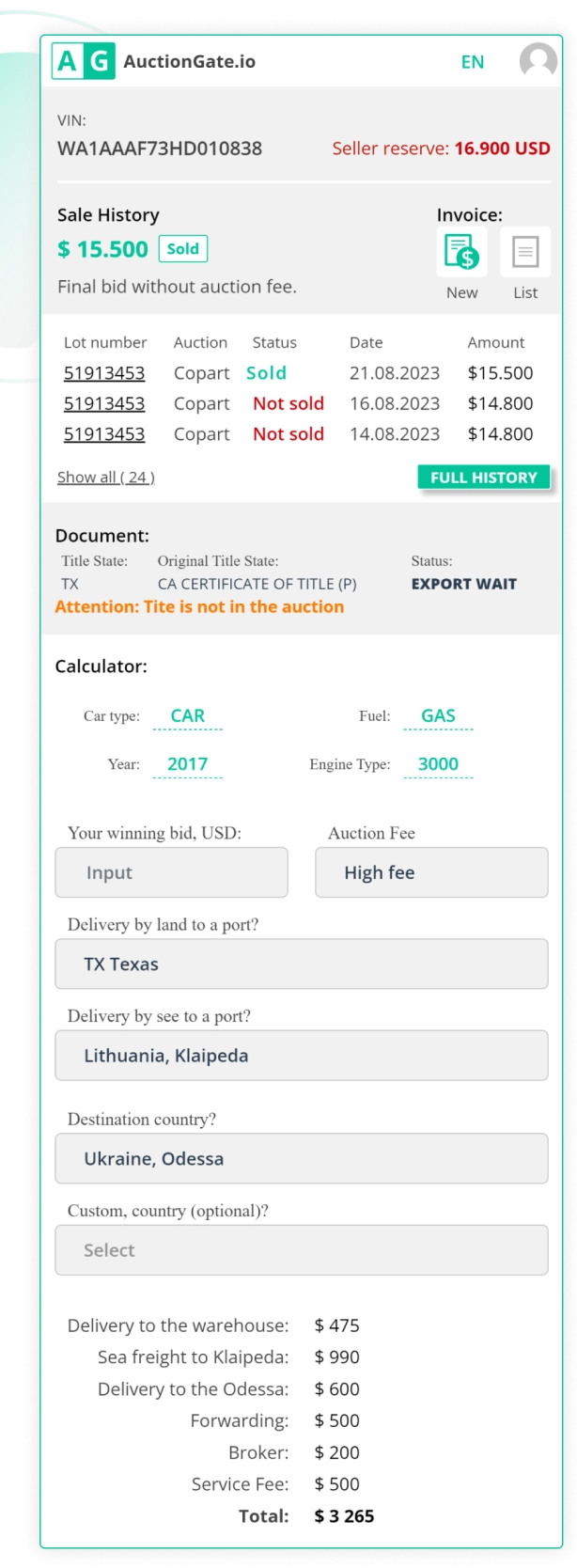Click the FULL HISTORY button
The height and width of the screenshot is (1568, 577).
(484, 477)
